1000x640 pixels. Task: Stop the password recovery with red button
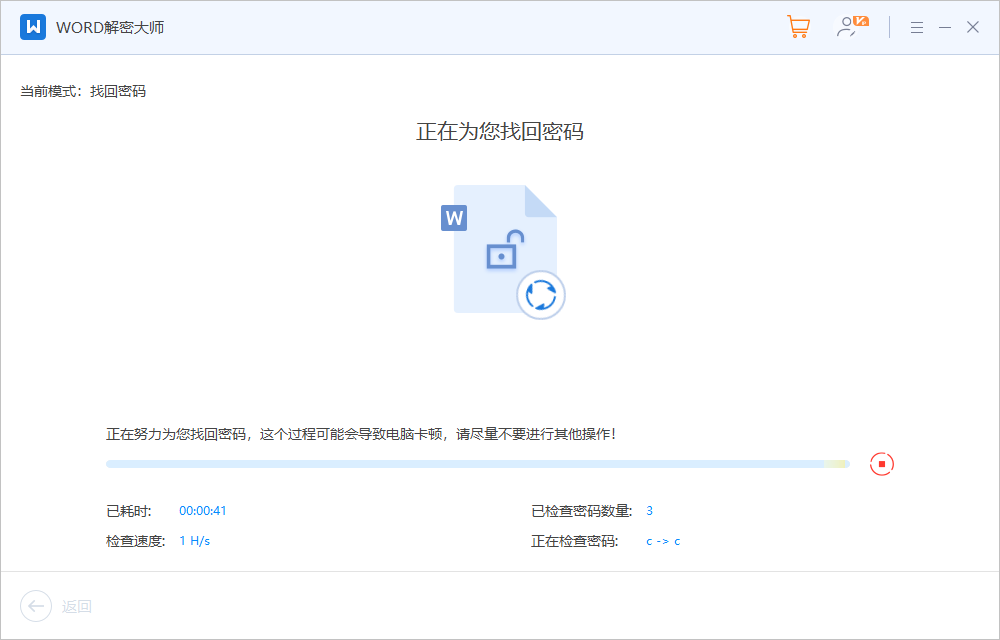click(881, 464)
